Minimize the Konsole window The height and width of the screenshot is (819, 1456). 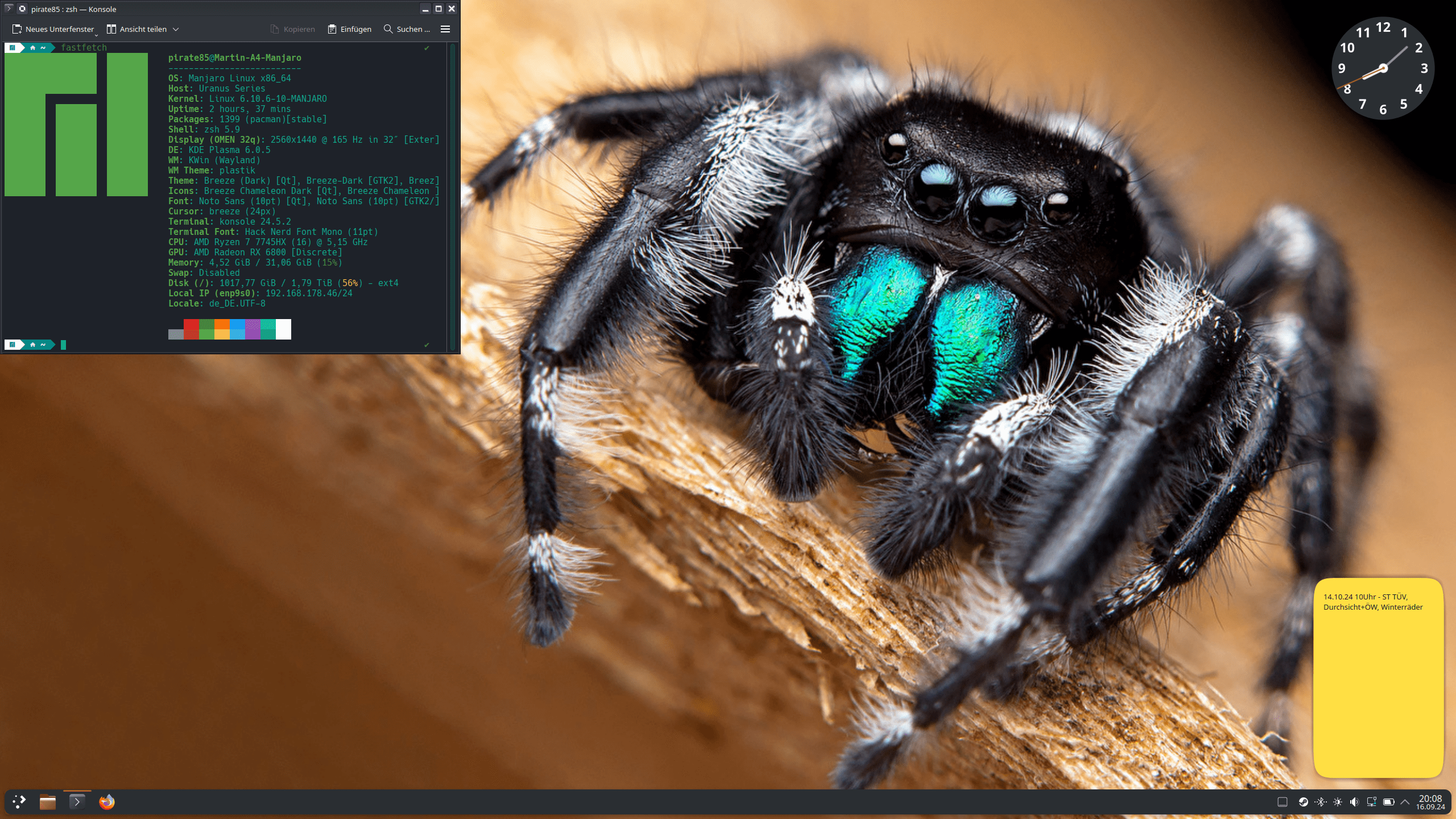pos(425,9)
